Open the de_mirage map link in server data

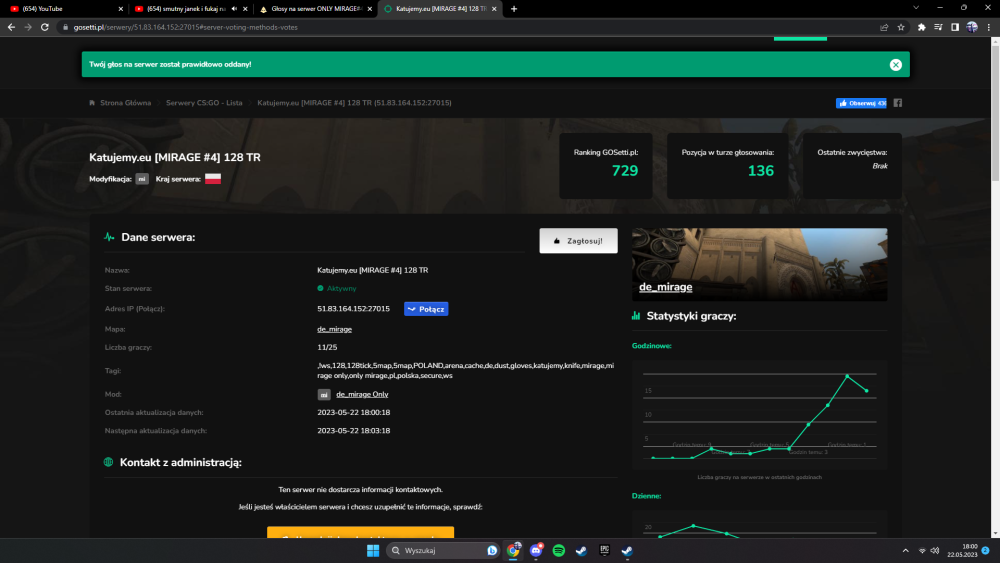coord(334,329)
